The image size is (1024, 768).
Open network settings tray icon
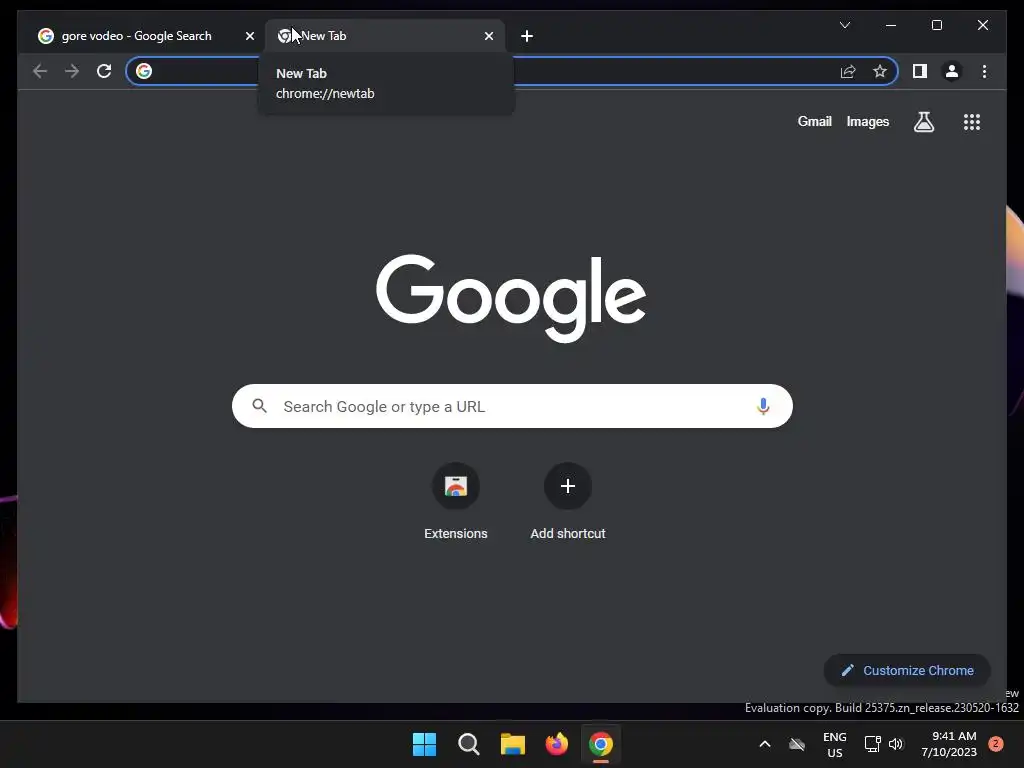coord(872,744)
